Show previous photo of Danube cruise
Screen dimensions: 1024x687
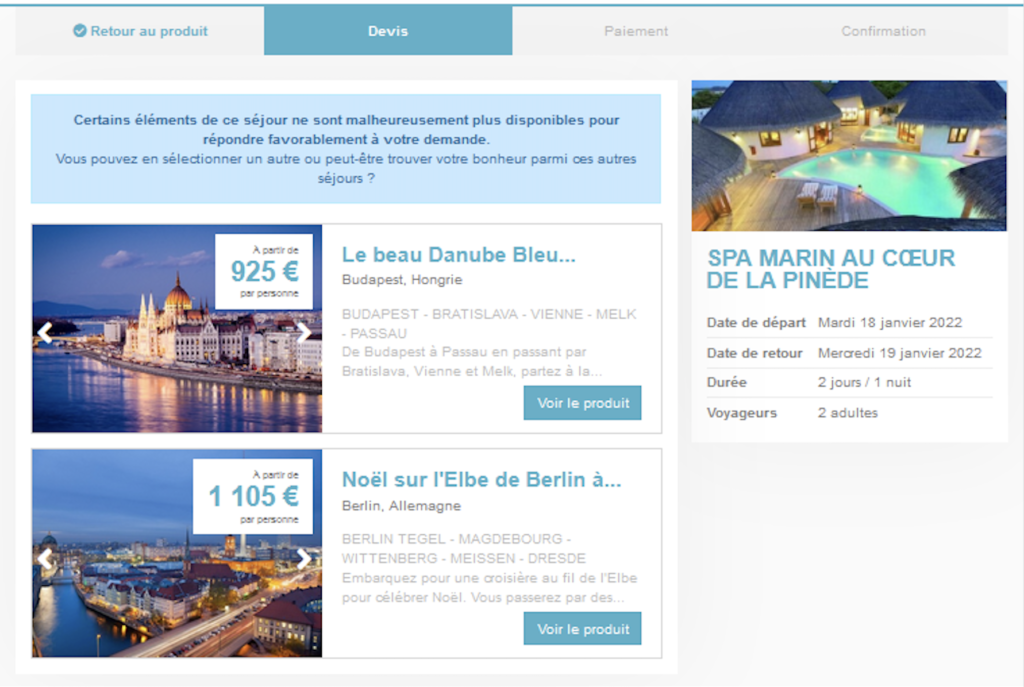45,333
